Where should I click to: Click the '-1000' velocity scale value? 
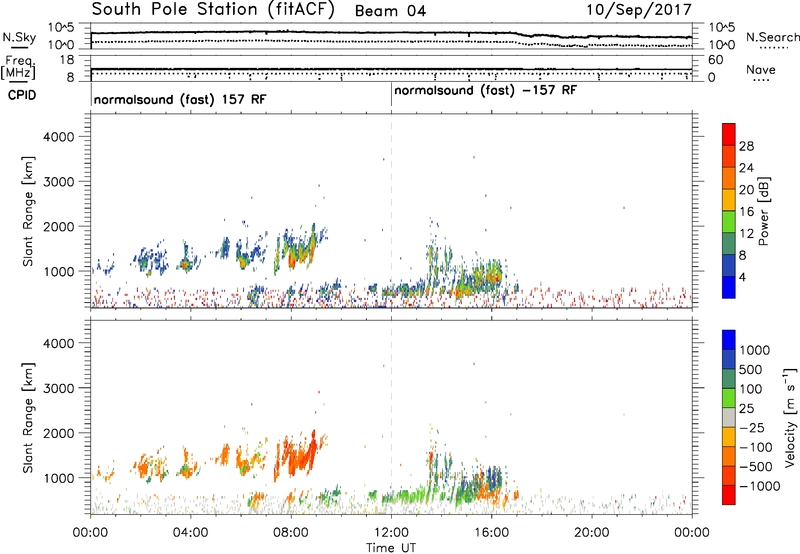(760, 486)
